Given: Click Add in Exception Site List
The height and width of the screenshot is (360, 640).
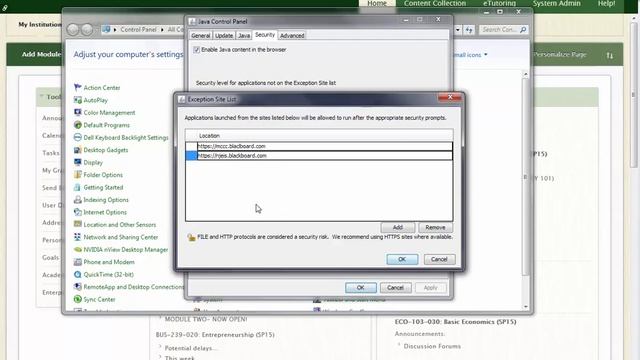Looking at the screenshot, I should (x=398, y=227).
